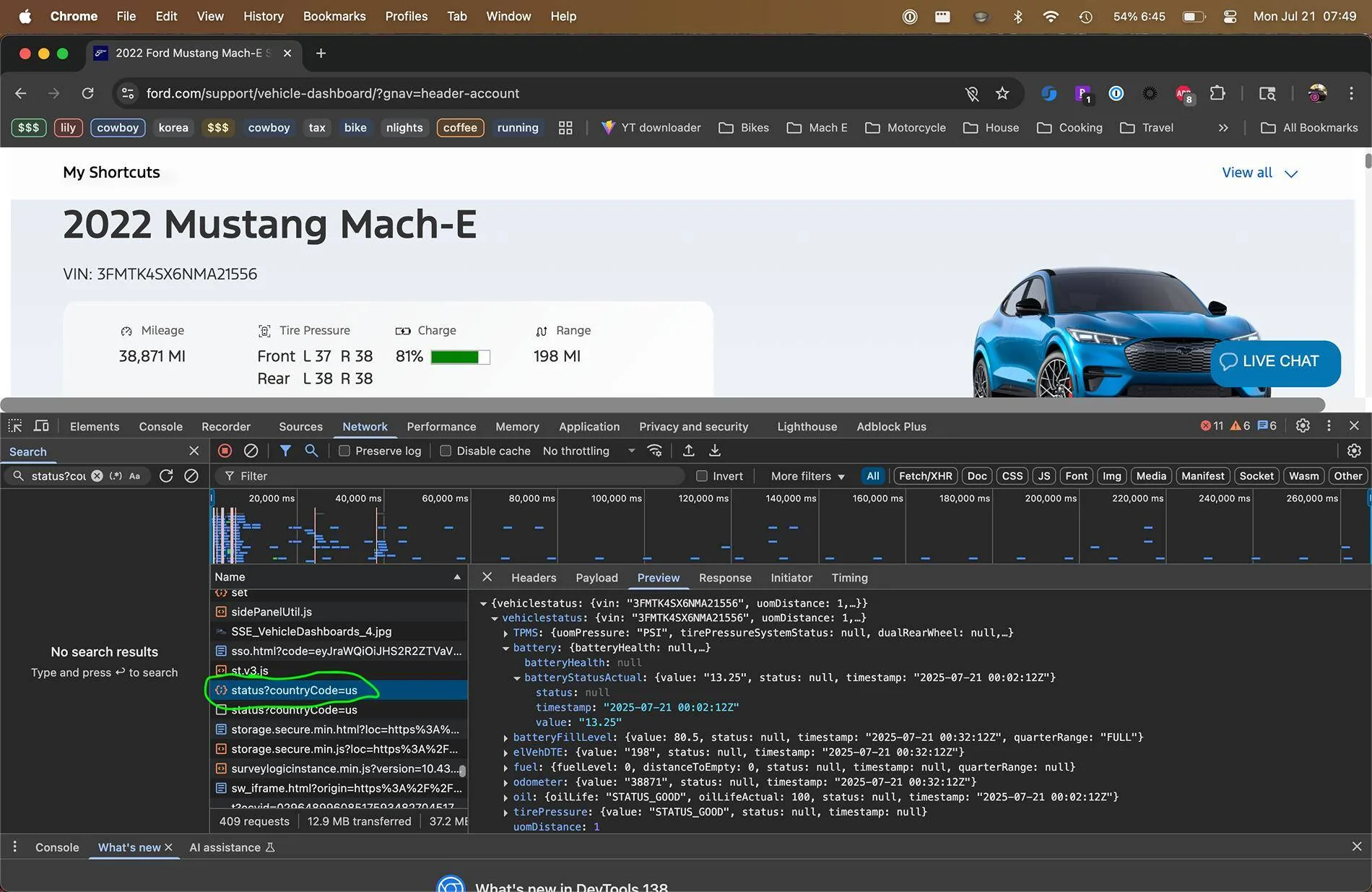Open network panel settings gear

coord(1354,451)
